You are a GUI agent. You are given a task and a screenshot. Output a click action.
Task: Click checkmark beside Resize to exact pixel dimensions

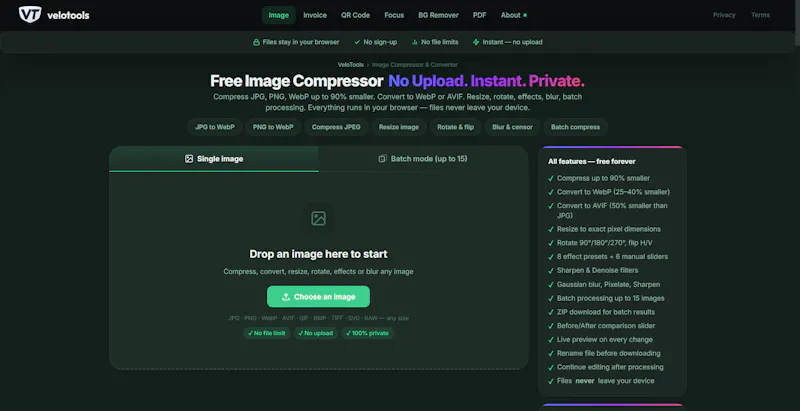pyautogui.click(x=551, y=229)
